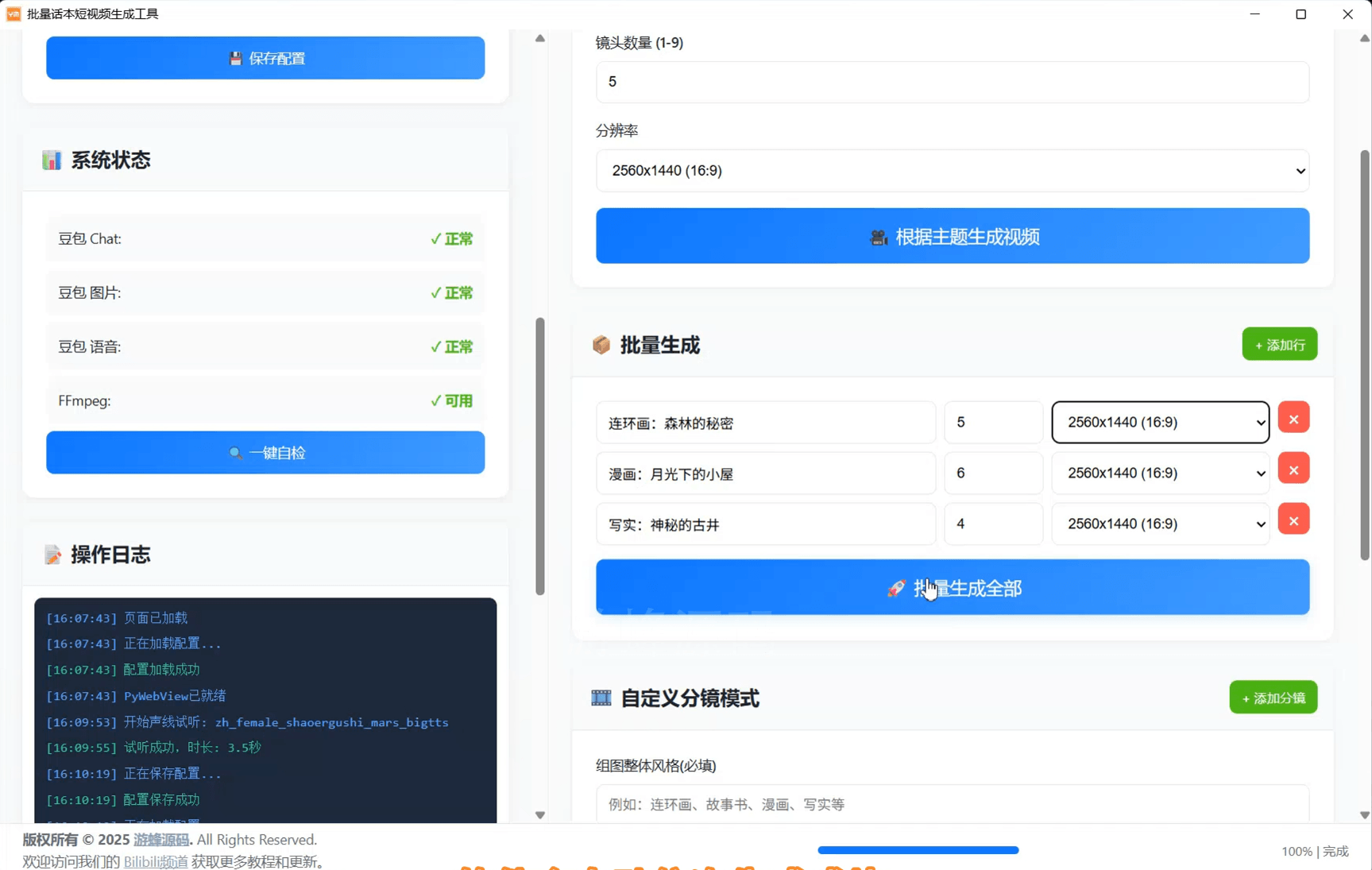Viewport: 1372px width, 870px height.
Task: Click the 自定义分镜模式 film icon
Action: (601, 698)
